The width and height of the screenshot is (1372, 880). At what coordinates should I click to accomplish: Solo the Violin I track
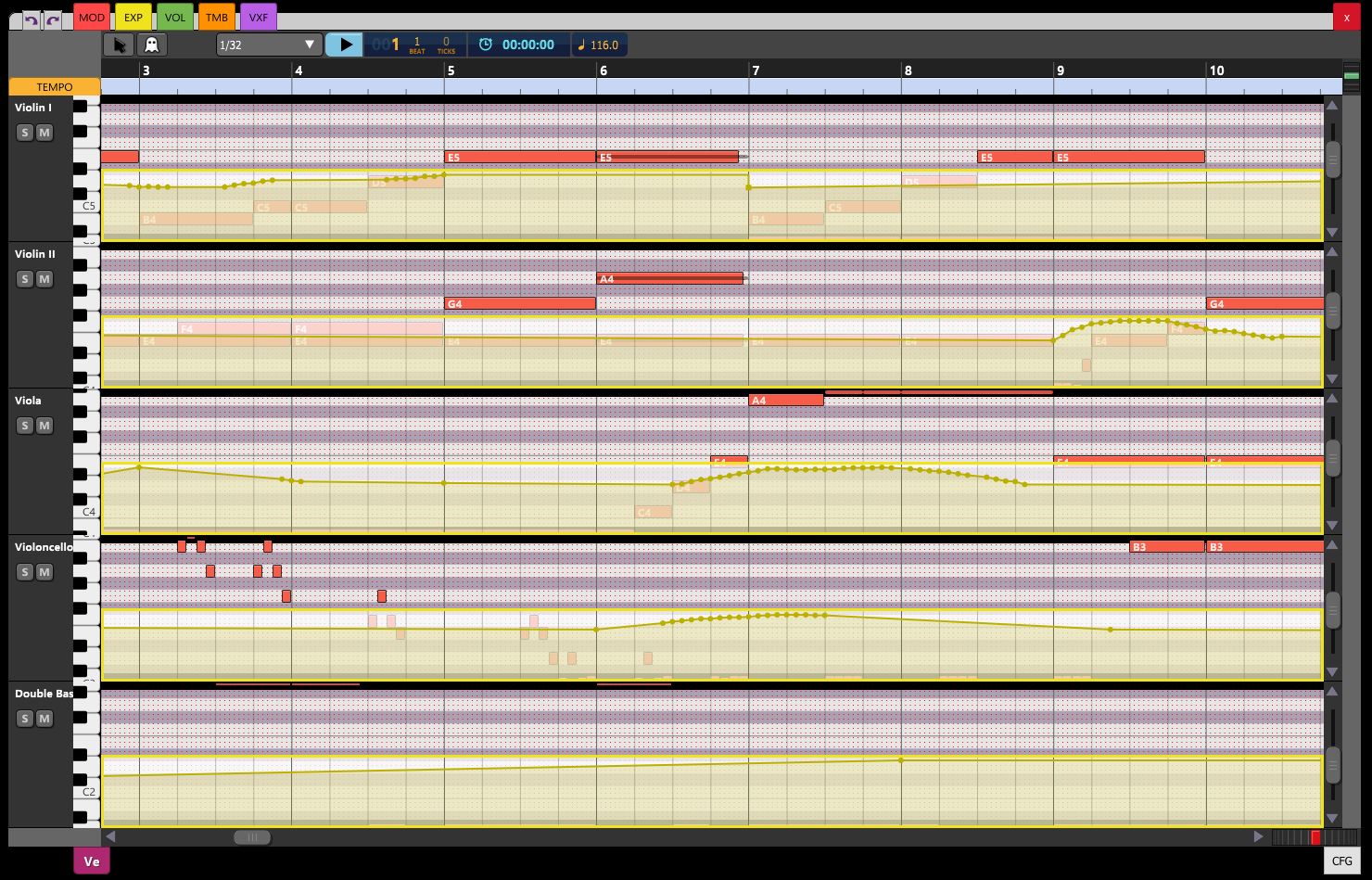tap(24, 132)
